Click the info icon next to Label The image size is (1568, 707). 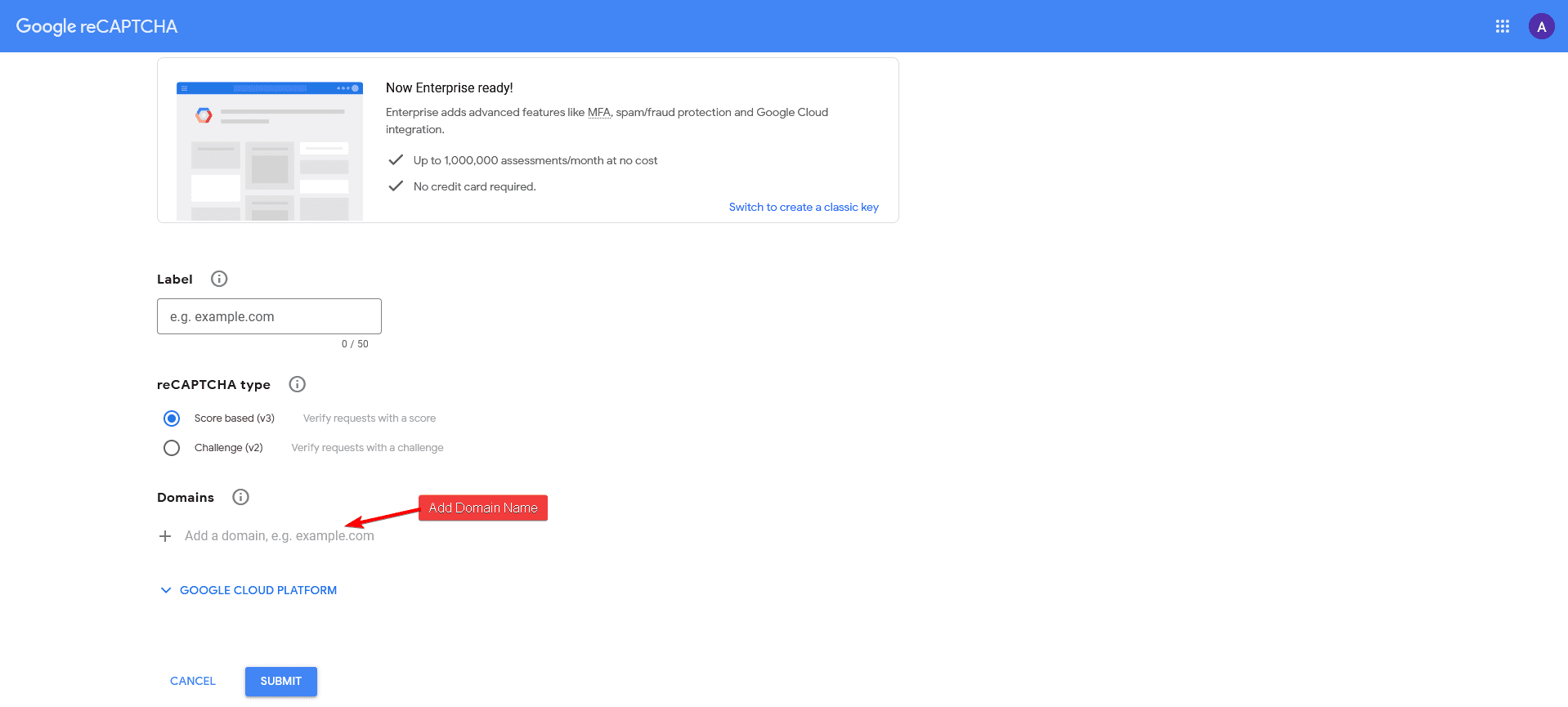218,279
